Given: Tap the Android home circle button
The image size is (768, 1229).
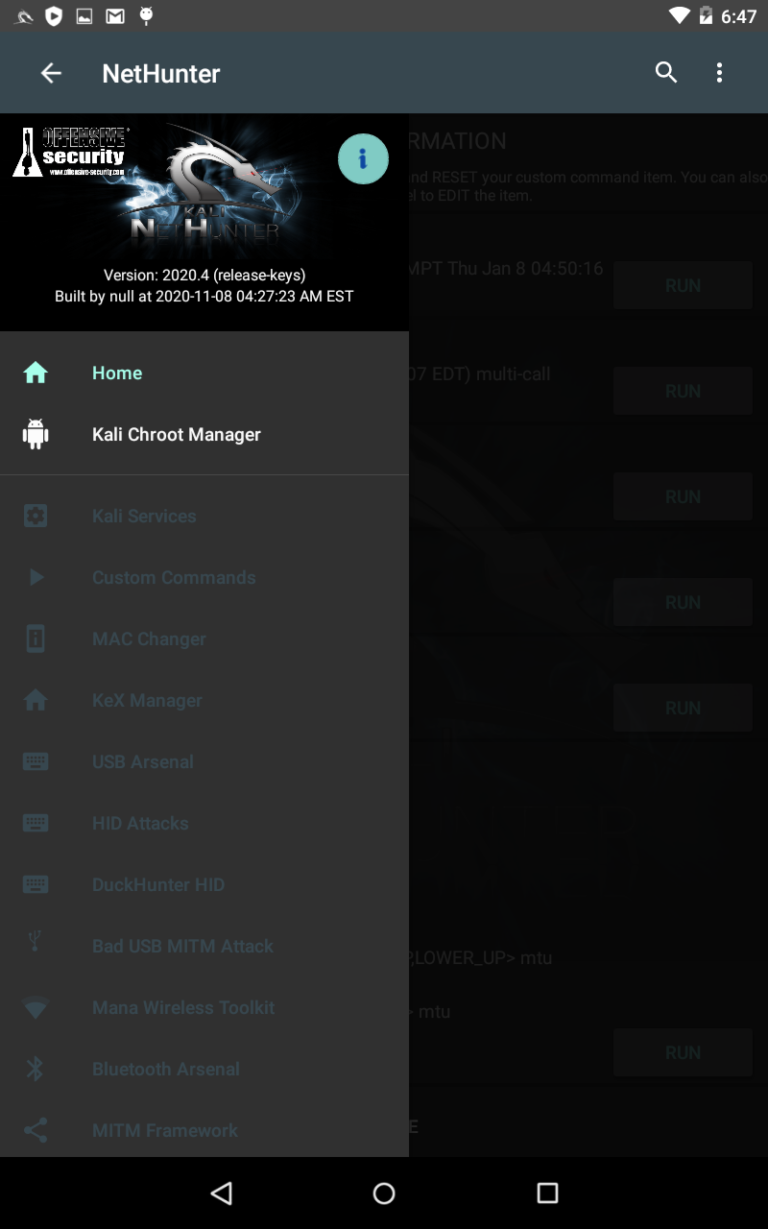Looking at the screenshot, I should point(384,1193).
